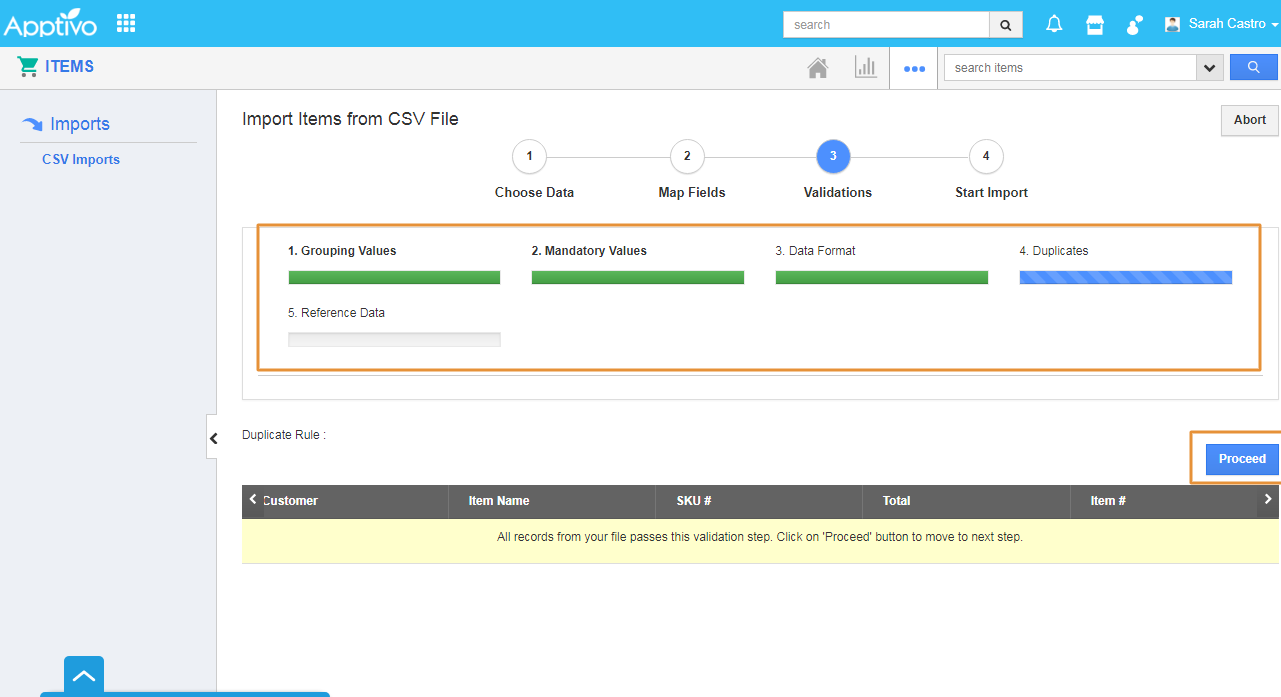The image size is (1281, 697).
Task: Open the app store icon
Action: pos(1095,24)
